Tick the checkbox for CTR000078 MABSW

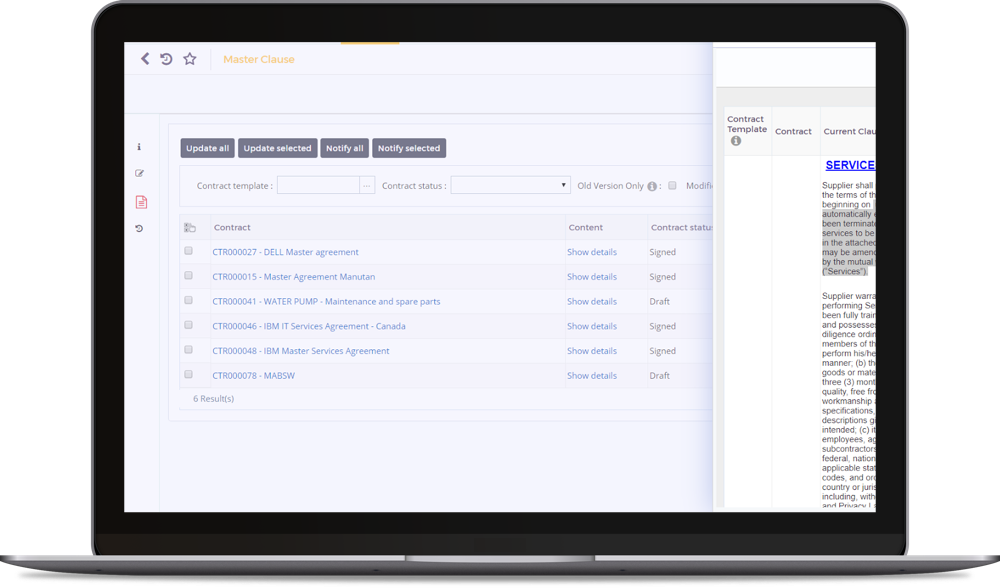[x=189, y=375]
